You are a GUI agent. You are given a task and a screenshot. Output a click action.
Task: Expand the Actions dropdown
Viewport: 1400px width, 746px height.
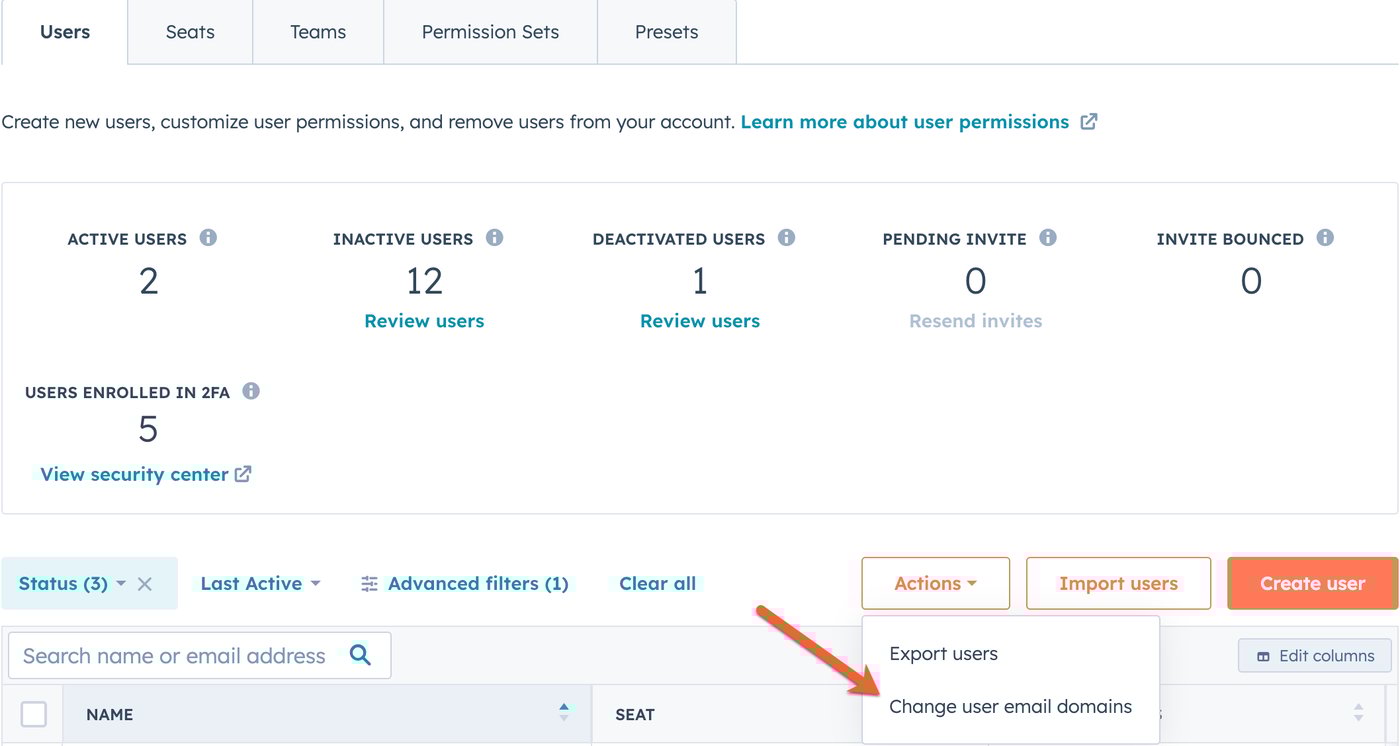(934, 583)
